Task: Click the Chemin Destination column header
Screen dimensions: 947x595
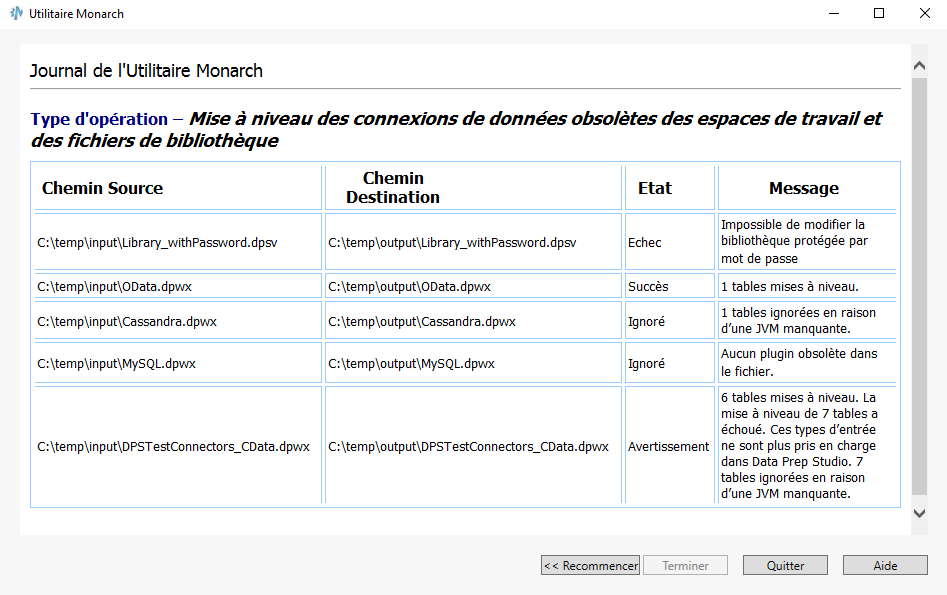Action: tap(393, 188)
